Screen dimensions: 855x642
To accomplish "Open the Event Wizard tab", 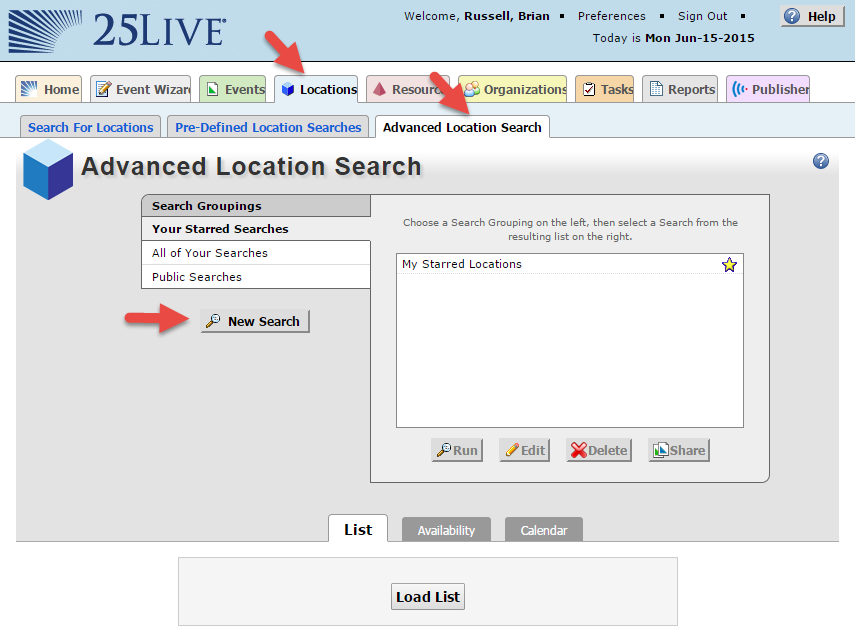I will pyautogui.click(x=141, y=89).
